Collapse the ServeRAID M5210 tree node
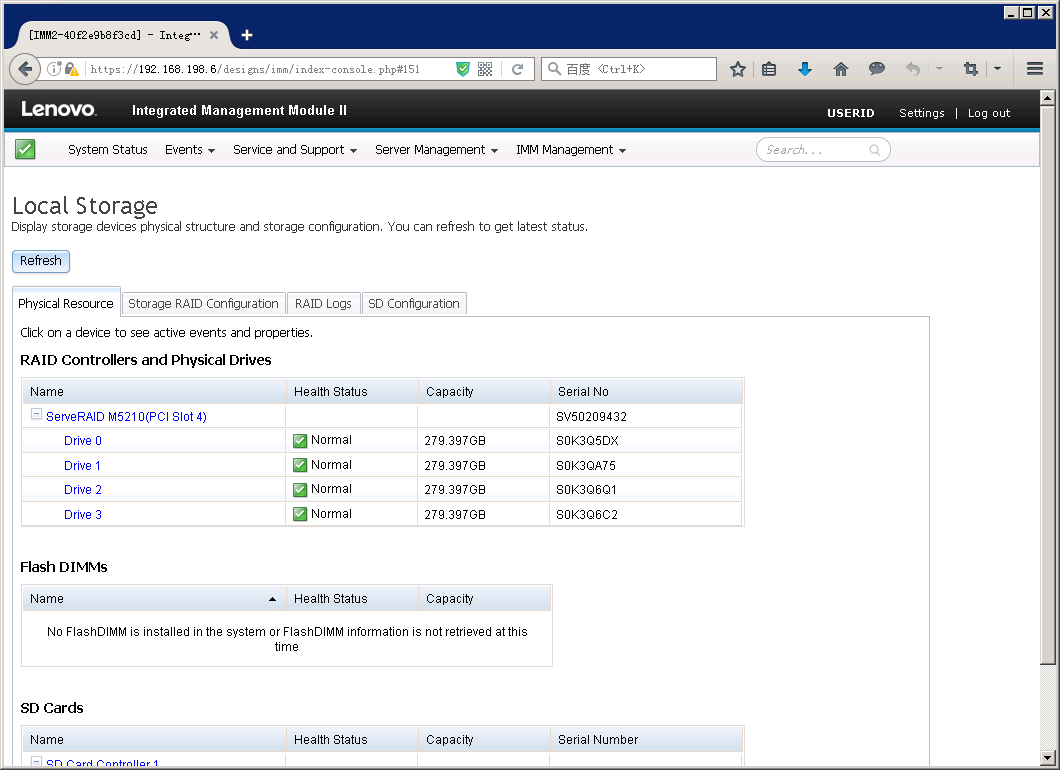This screenshot has height=770, width=1060. click(36, 416)
